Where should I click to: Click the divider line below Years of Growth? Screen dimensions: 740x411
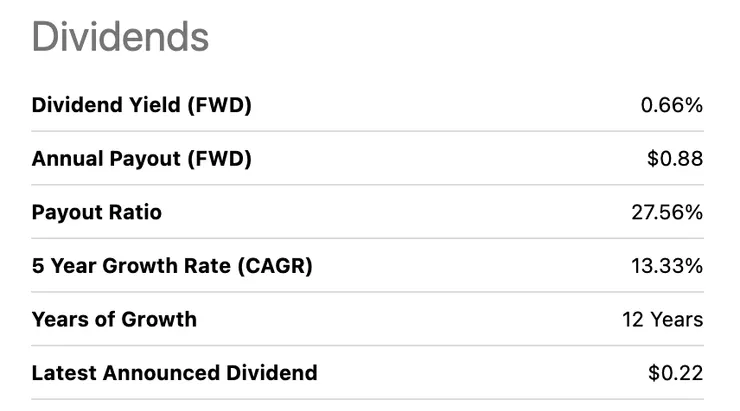point(368,346)
